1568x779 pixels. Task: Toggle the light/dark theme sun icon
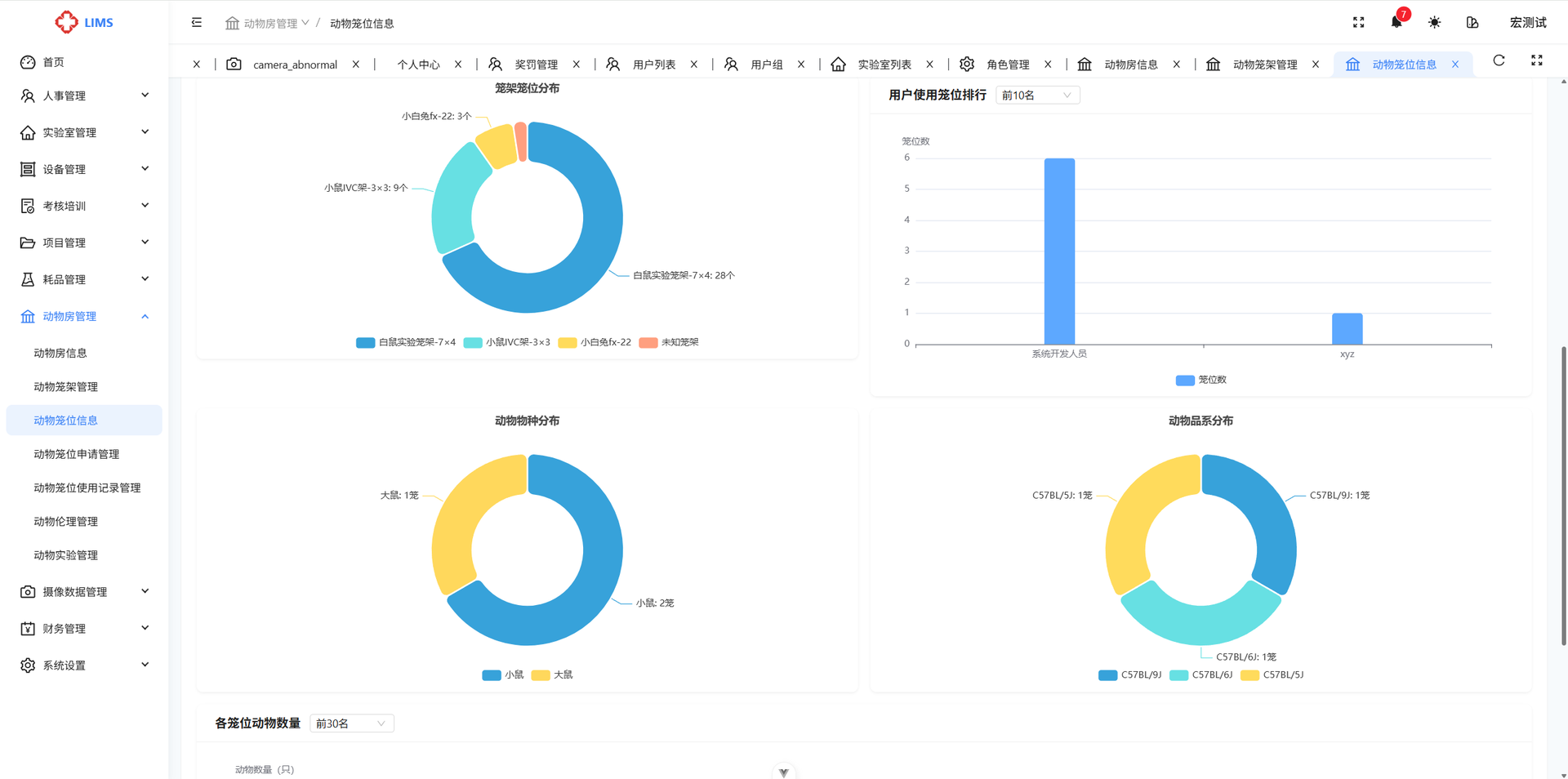click(x=1434, y=23)
